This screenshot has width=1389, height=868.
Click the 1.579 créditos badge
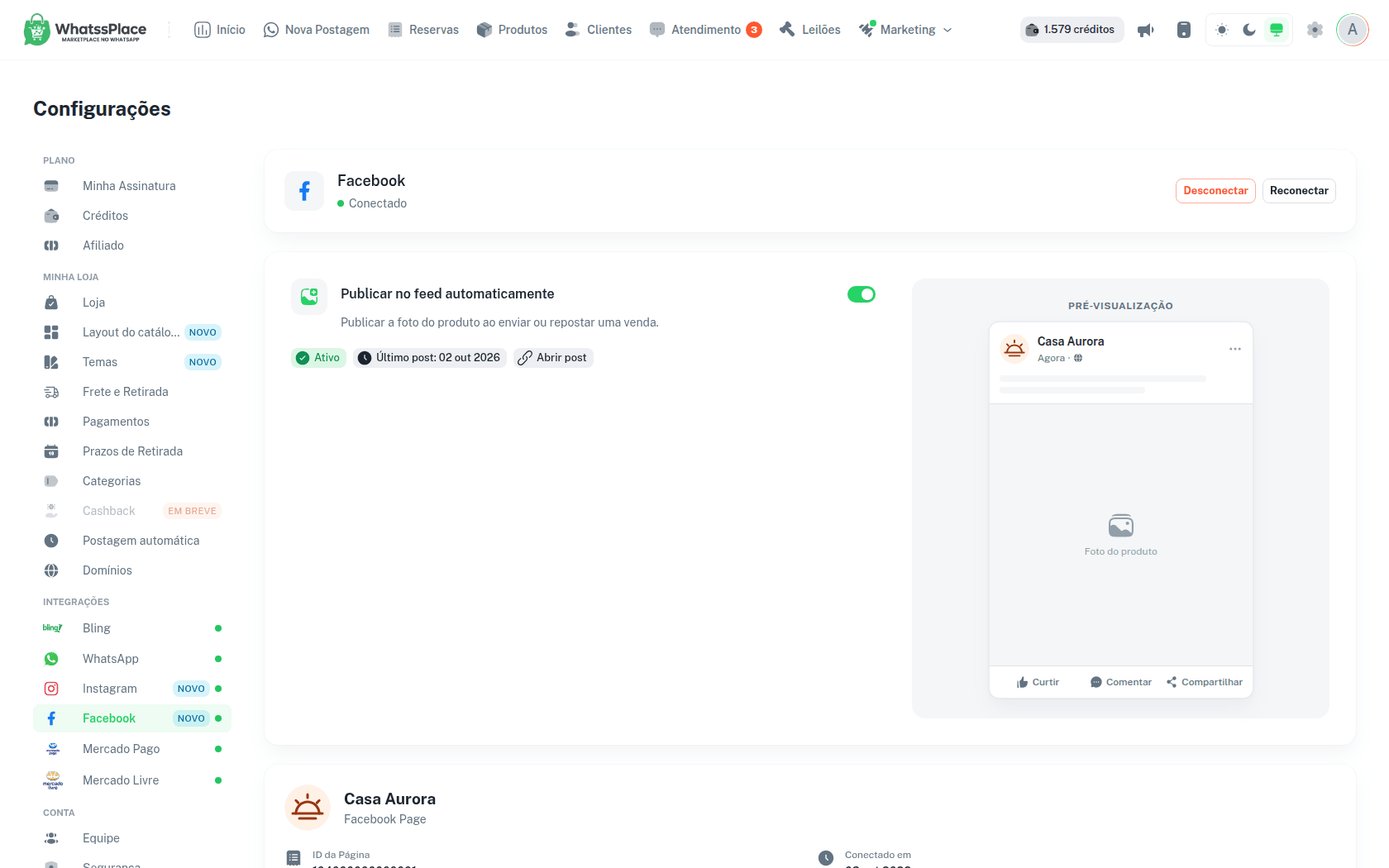pos(1072,30)
